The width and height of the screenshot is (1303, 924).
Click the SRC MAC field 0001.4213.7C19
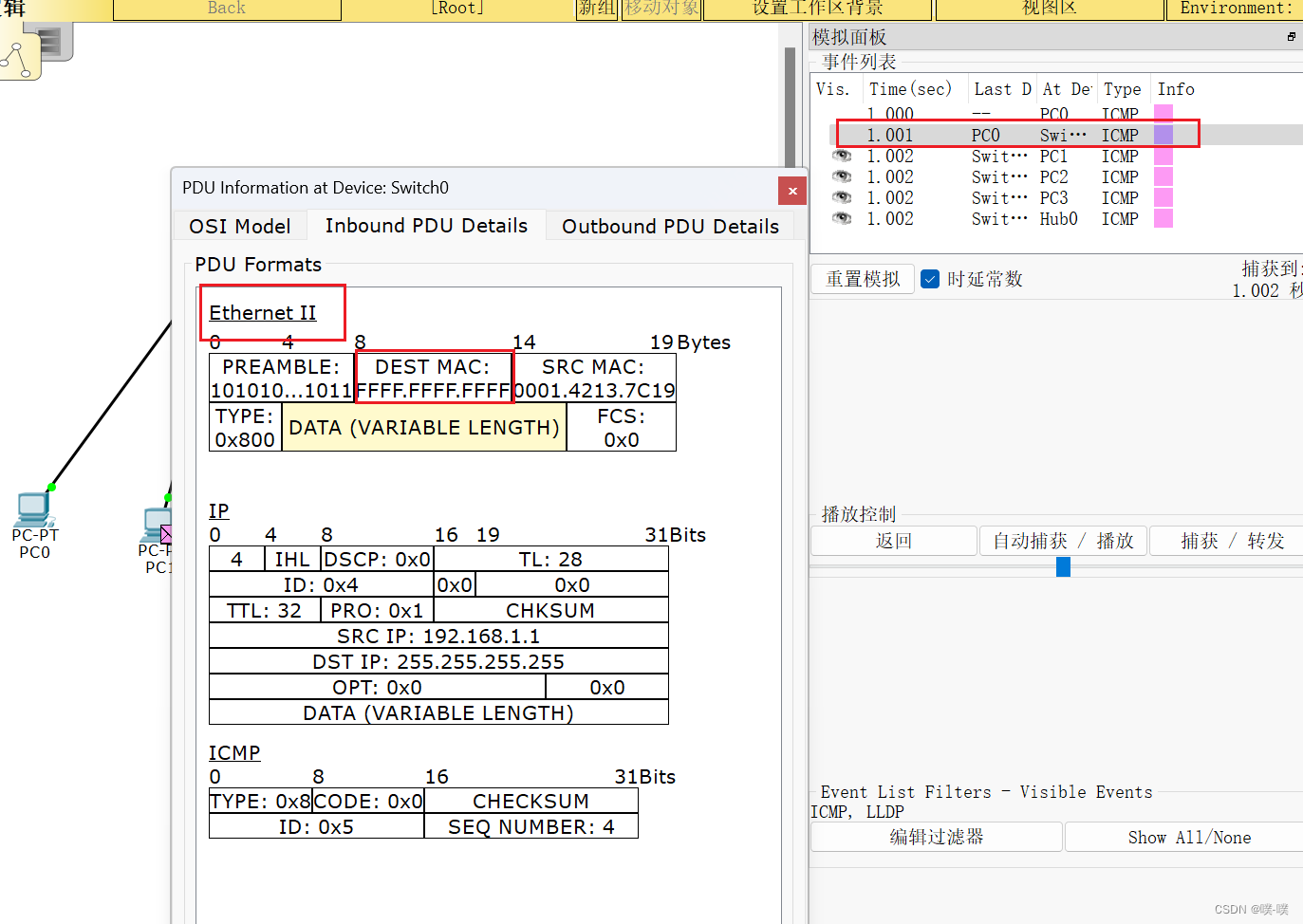594,378
